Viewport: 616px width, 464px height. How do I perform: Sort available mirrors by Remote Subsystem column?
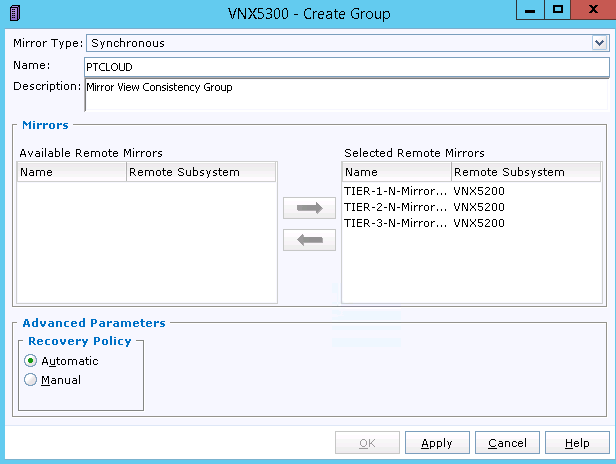(x=201, y=172)
